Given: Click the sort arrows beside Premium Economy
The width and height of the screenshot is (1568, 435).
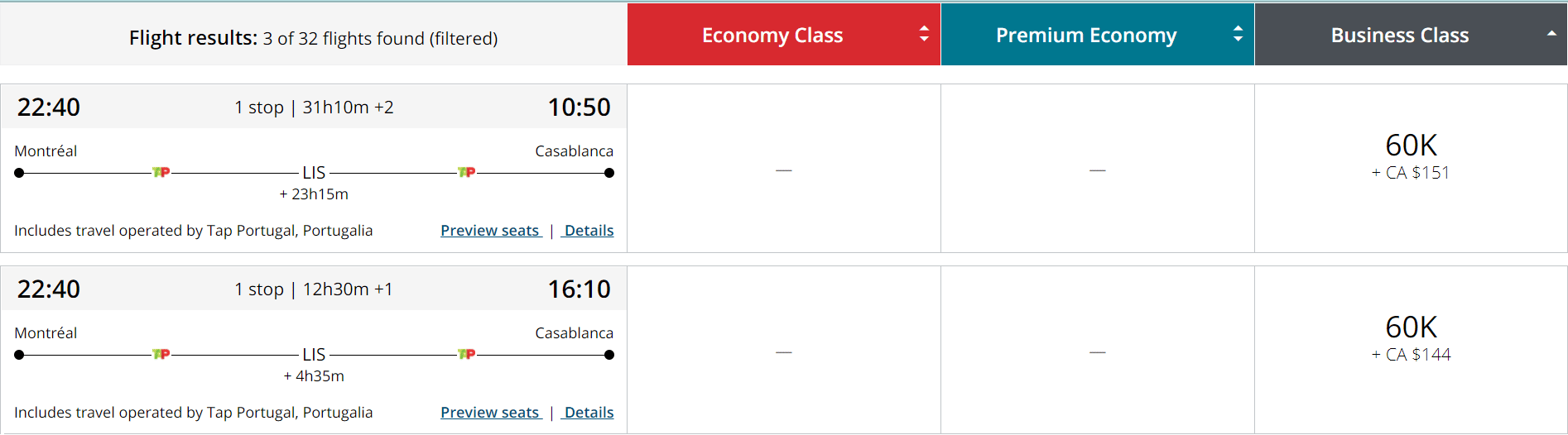Looking at the screenshot, I should point(1238,34).
